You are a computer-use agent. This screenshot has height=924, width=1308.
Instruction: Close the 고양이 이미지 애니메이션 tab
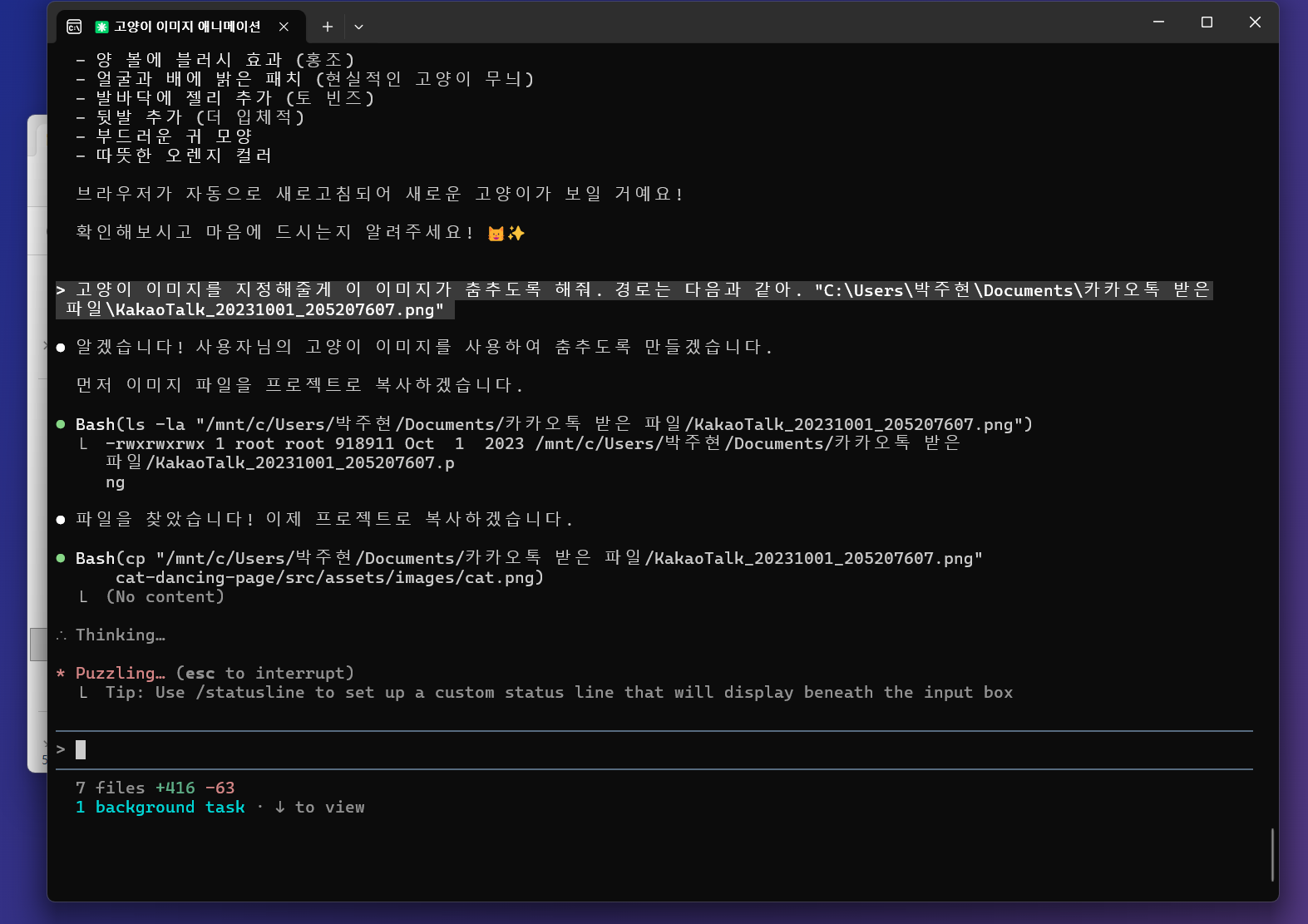[x=284, y=27]
